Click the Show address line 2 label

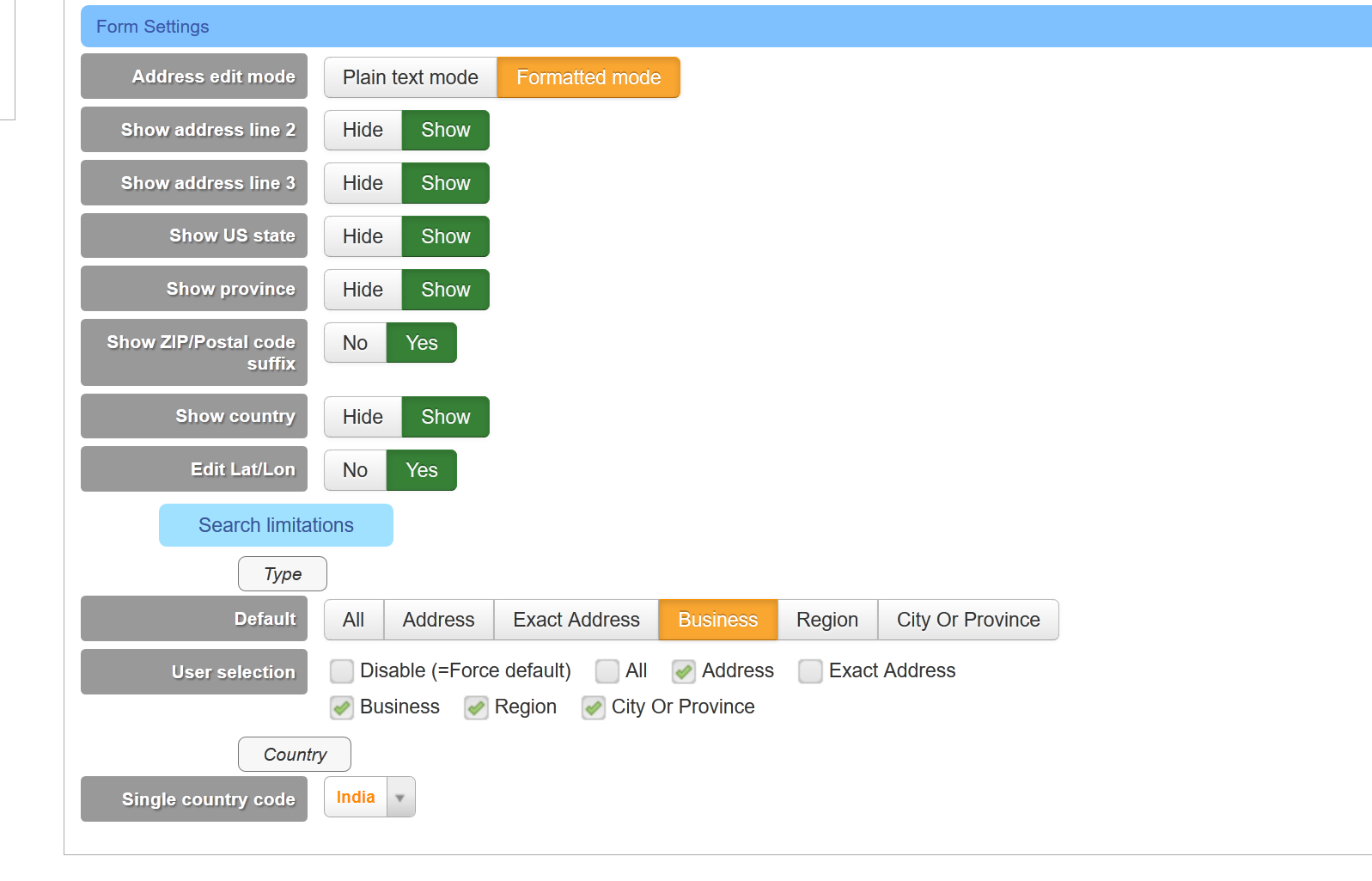tap(194, 130)
